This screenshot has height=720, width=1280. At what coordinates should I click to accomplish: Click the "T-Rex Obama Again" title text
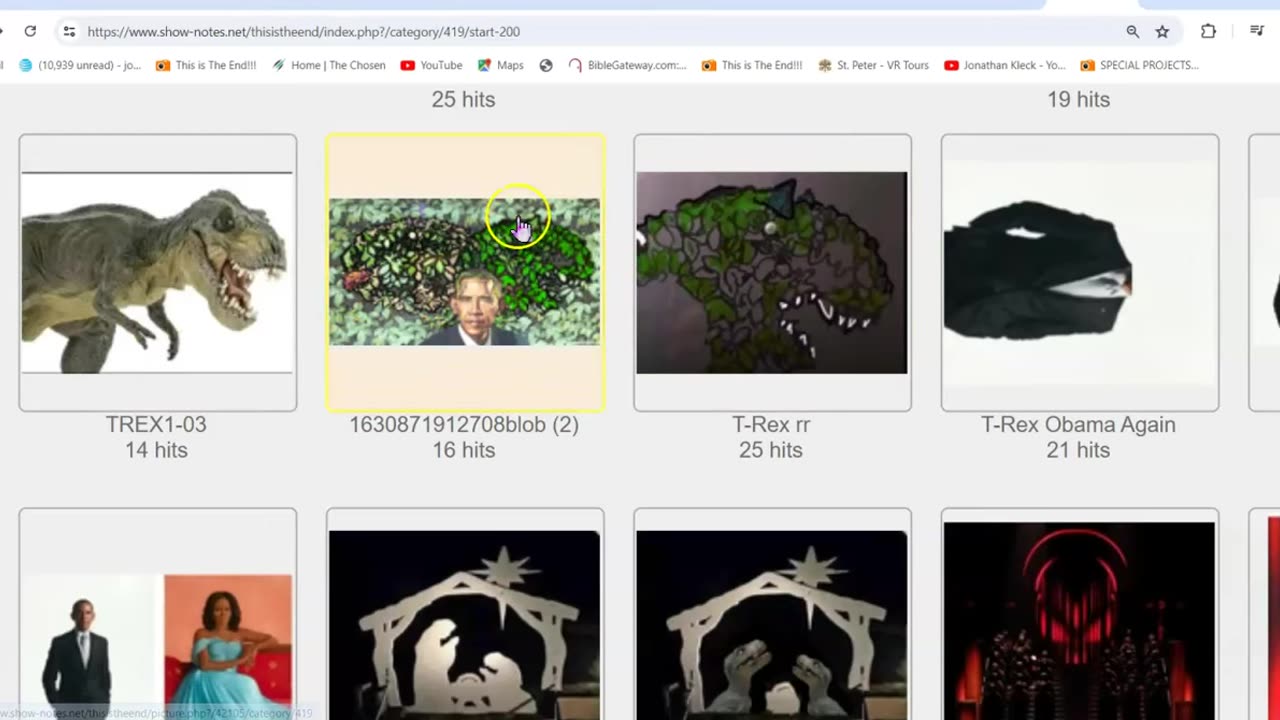1078,424
